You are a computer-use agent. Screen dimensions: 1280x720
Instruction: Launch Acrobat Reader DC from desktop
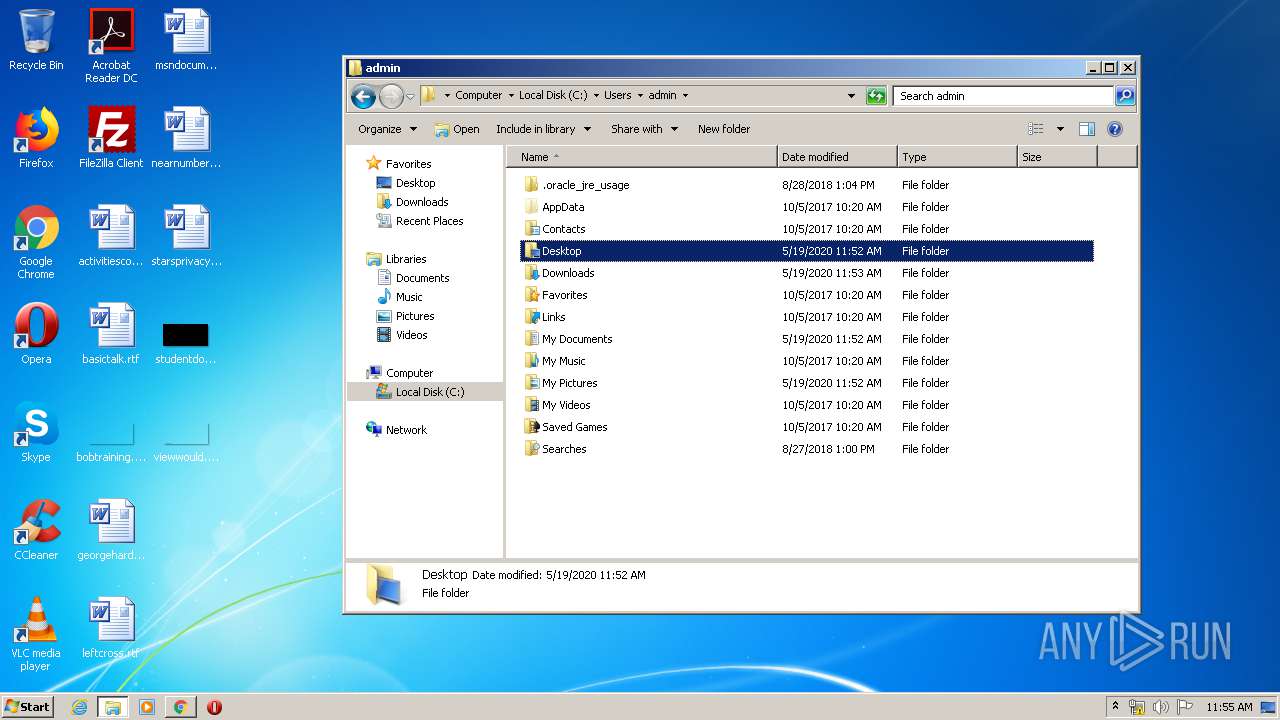pyautogui.click(x=111, y=45)
